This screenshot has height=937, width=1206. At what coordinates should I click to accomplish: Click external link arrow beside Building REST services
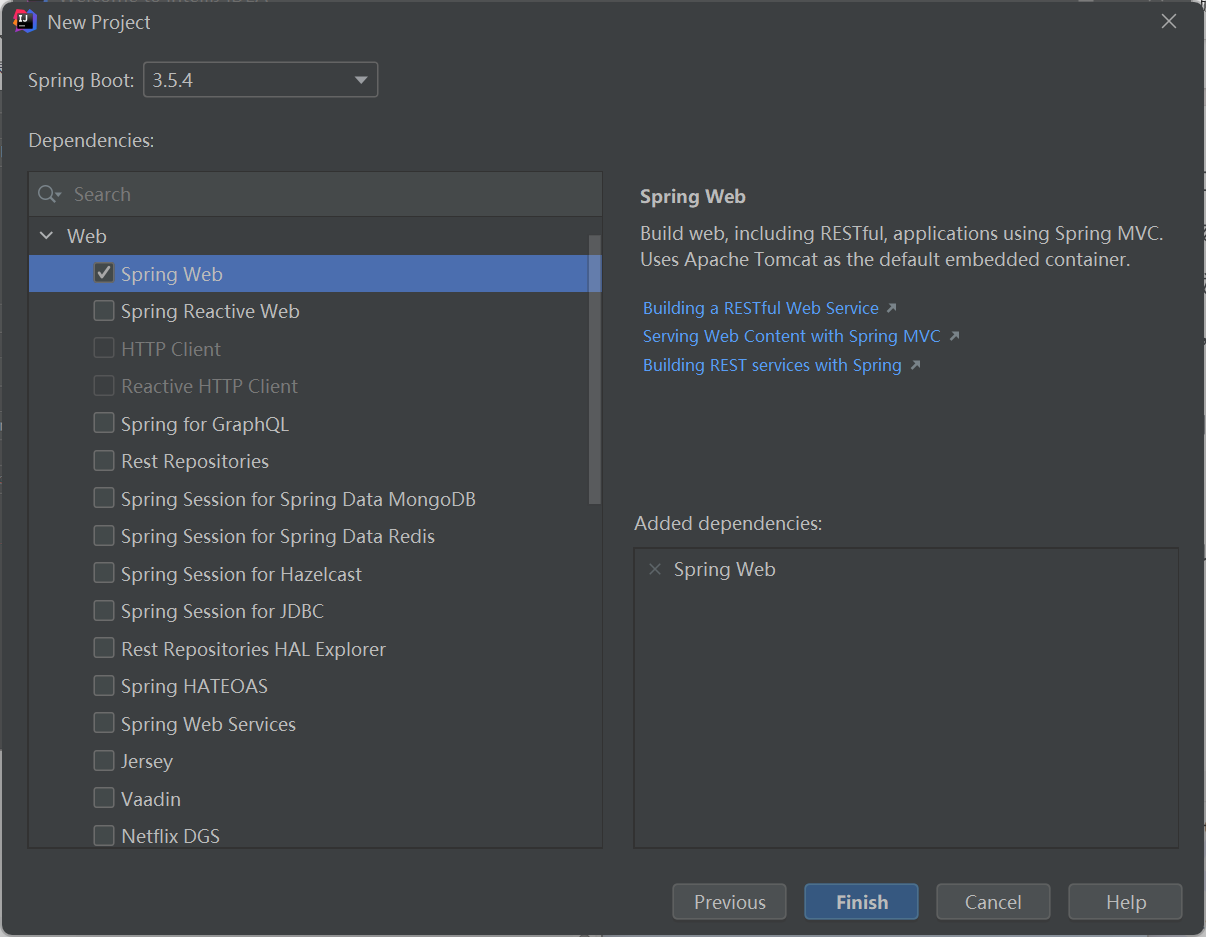coord(915,365)
